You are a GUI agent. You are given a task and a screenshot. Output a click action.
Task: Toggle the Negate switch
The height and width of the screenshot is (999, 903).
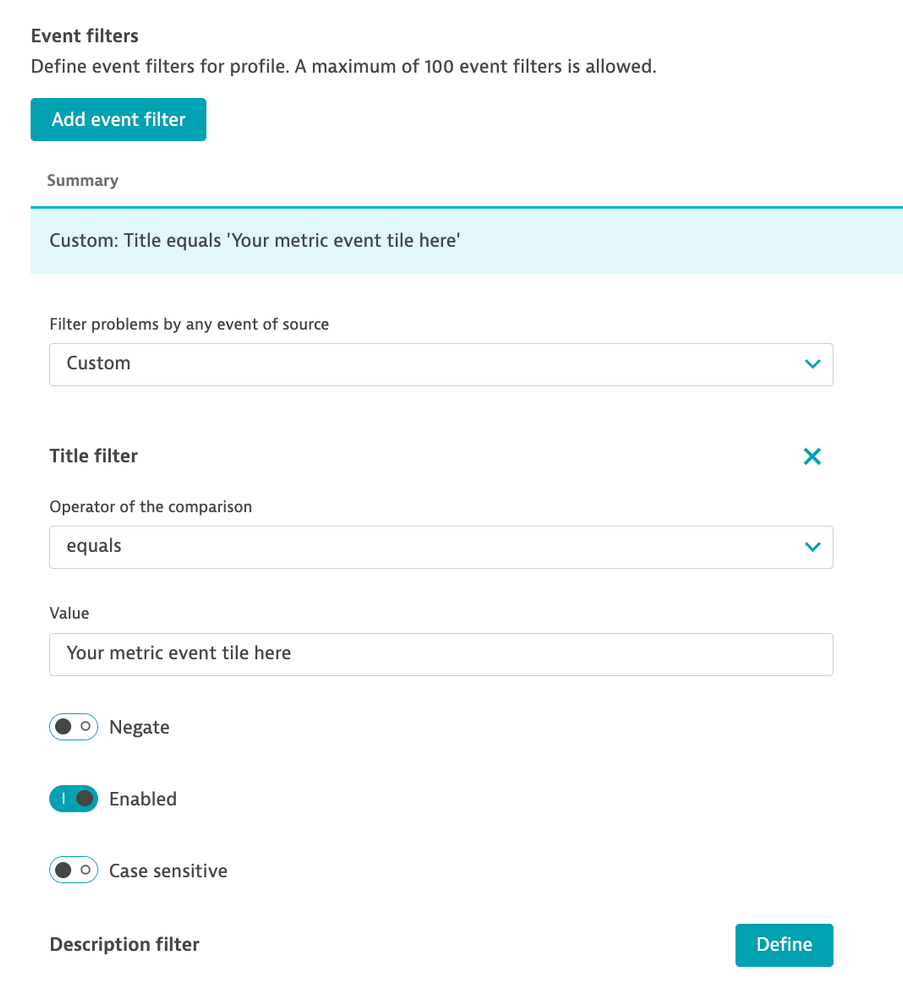73,727
